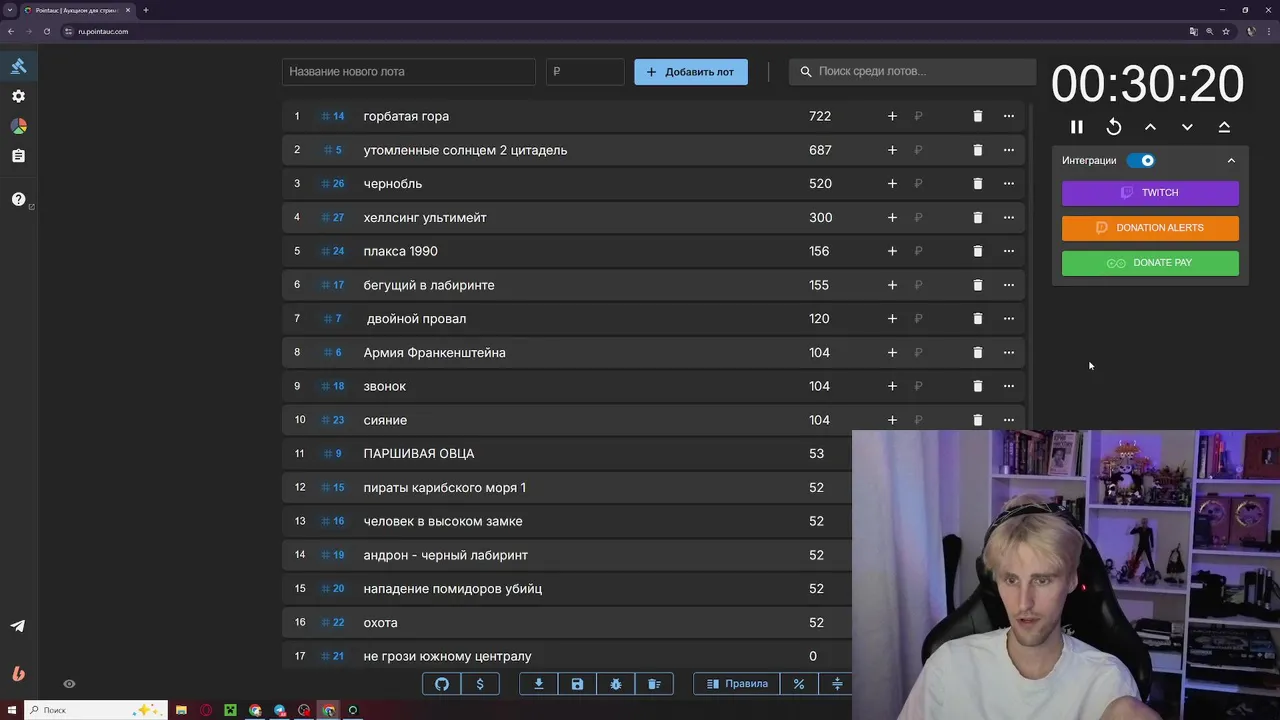Click the clear all lots trash icon
Screen dimensions: 1280x720
tap(654, 684)
